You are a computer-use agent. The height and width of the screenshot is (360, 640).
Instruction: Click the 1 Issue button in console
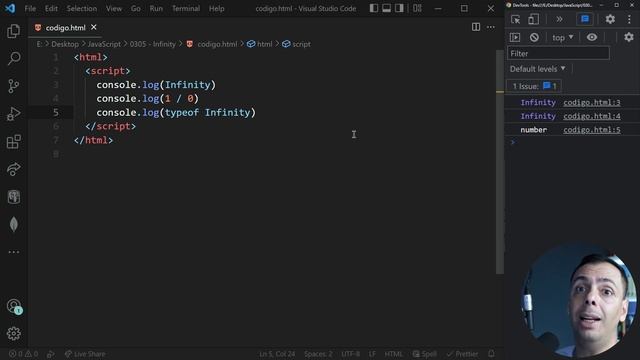[534, 86]
